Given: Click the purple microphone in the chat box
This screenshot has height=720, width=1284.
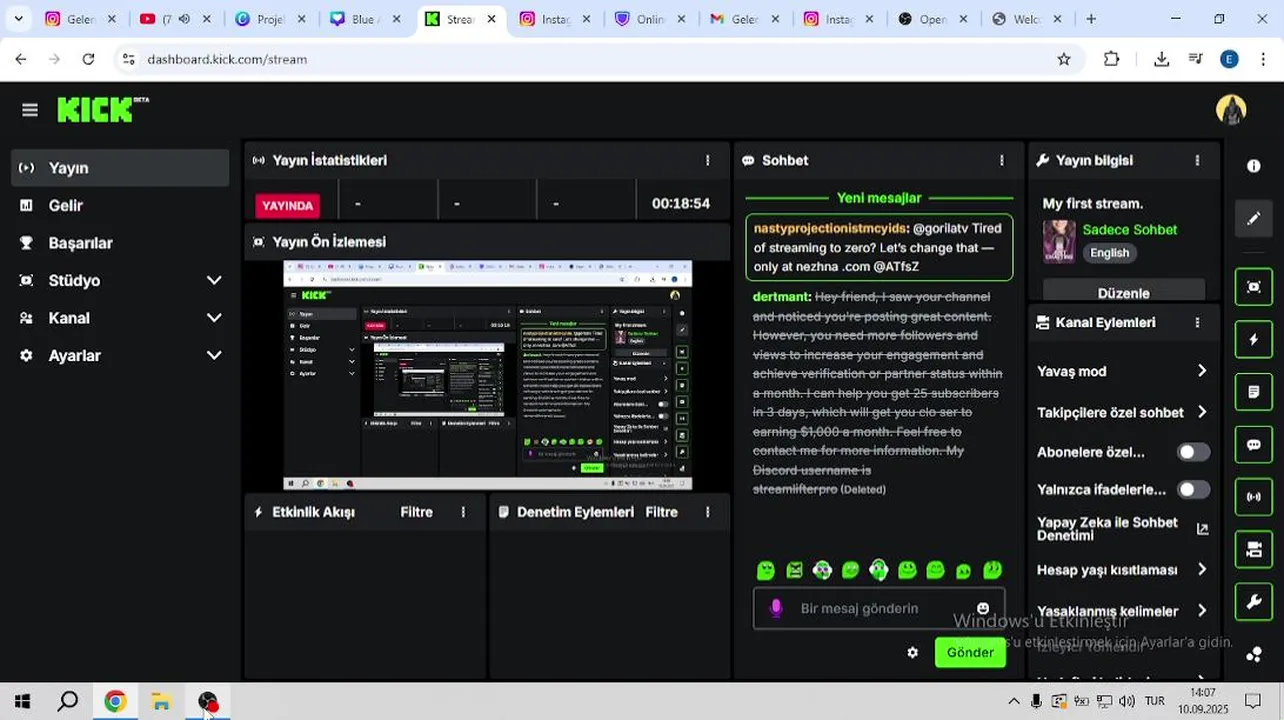Looking at the screenshot, I should 776,608.
